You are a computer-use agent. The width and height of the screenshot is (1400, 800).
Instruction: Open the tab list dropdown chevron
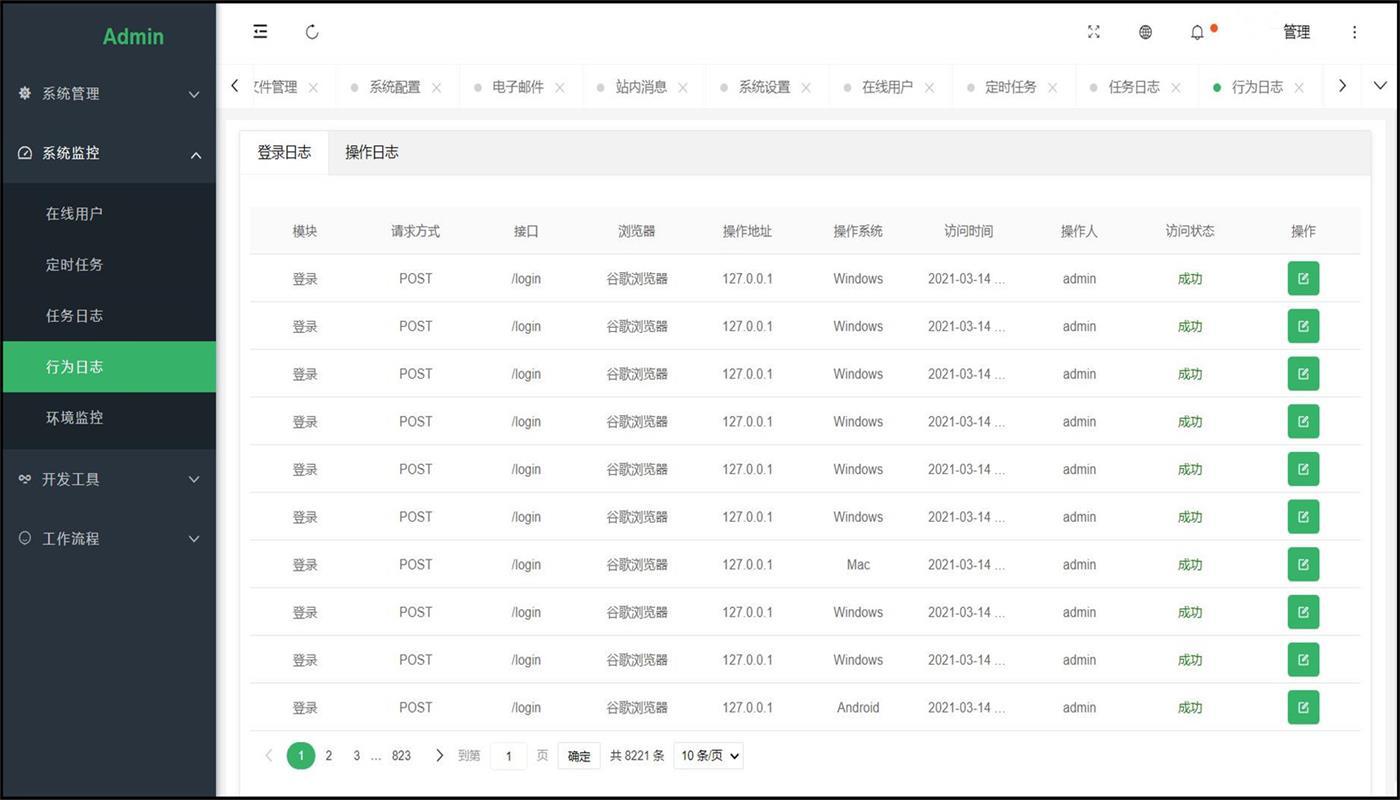pyautogui.click(x=1379, y=86)
